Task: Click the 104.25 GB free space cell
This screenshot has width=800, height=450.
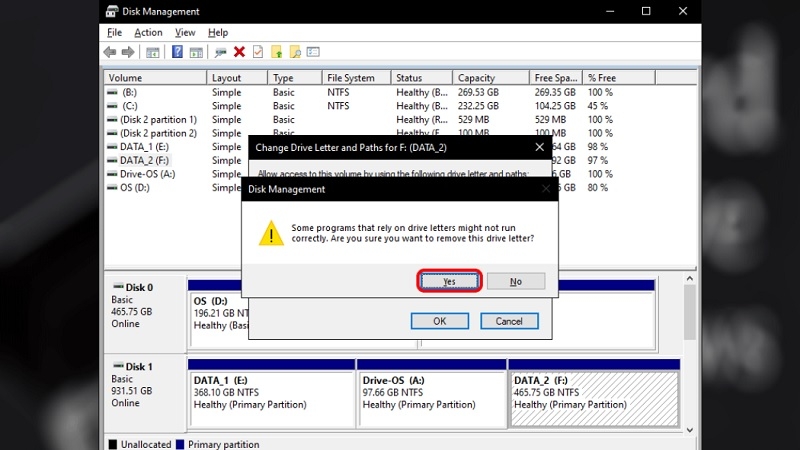Action: click(555, 106)
